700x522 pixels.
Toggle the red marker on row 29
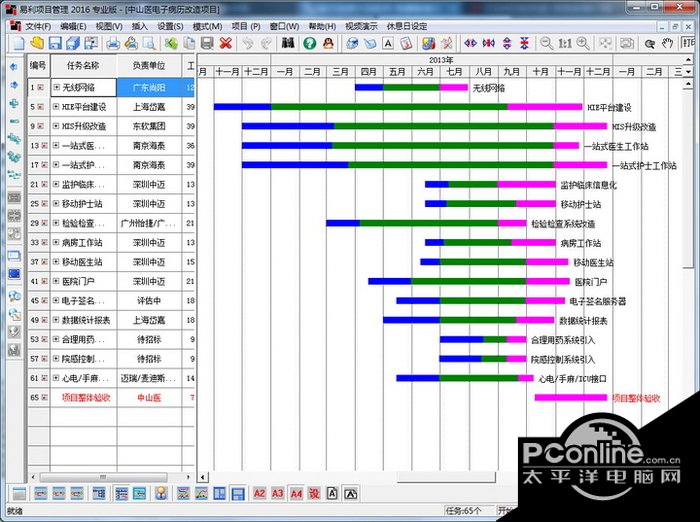[x=45, y=223]
